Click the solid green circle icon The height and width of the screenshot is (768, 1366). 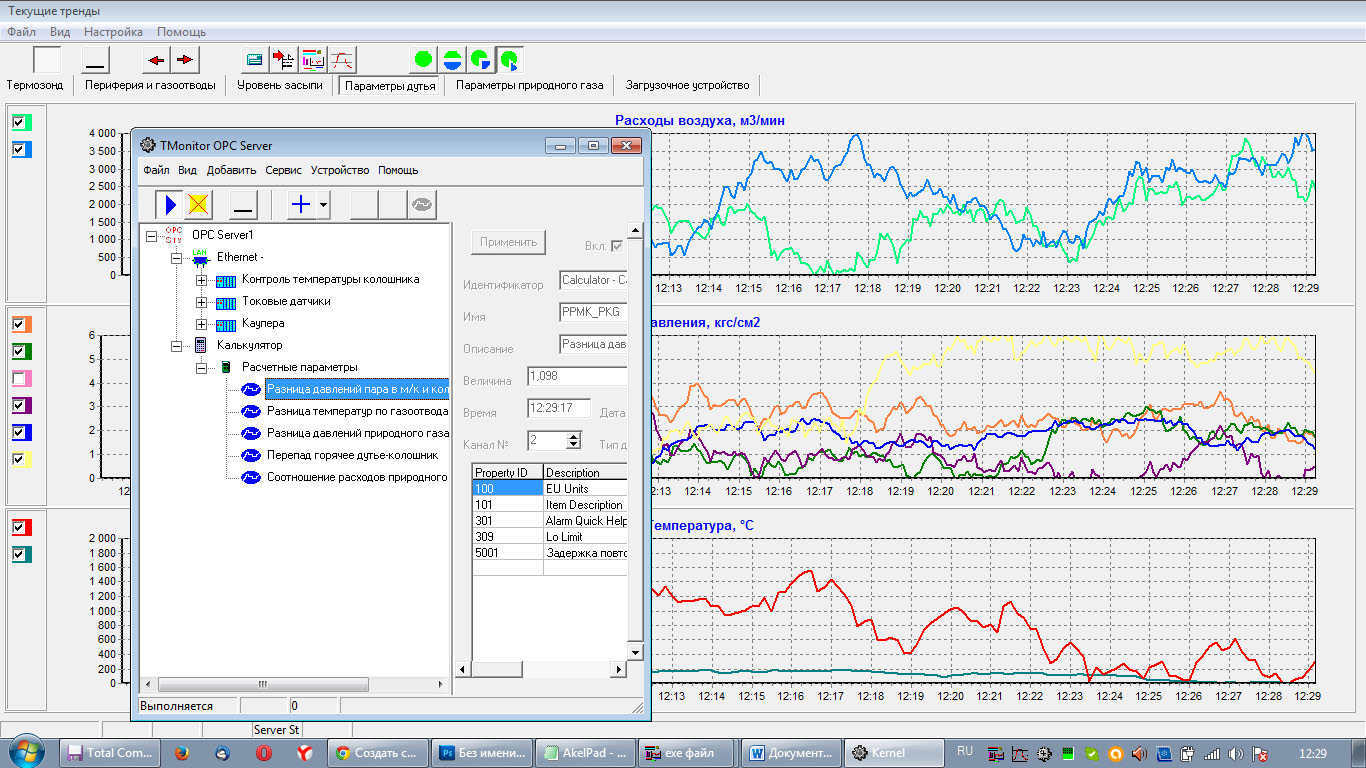[x=423, y=60]
